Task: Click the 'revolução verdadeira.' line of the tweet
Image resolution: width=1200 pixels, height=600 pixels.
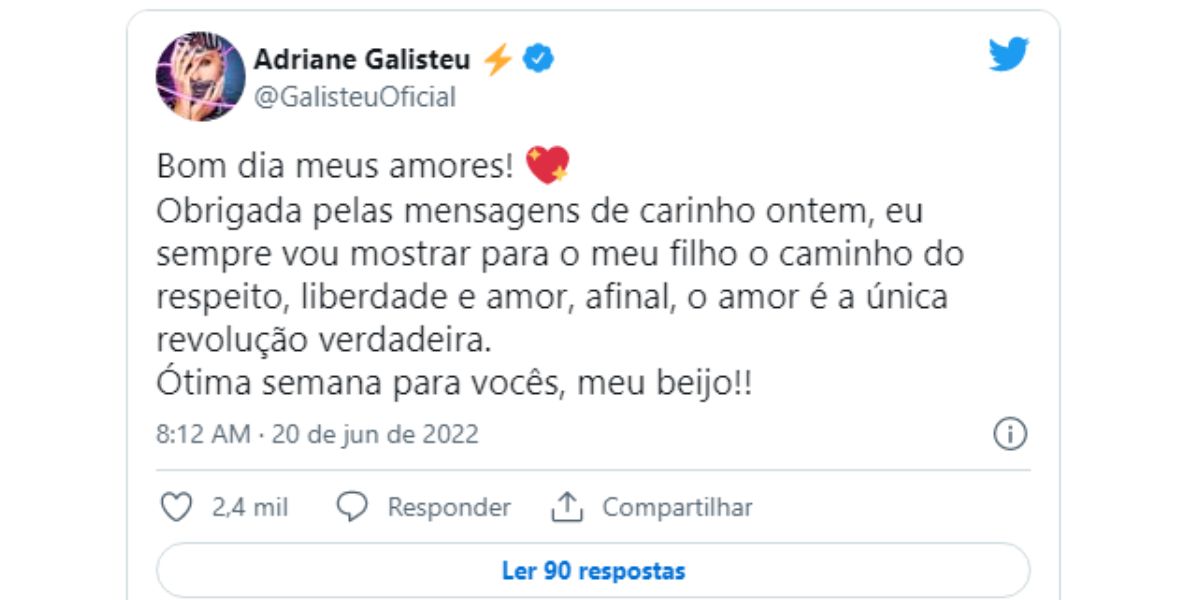Action: 325,339
